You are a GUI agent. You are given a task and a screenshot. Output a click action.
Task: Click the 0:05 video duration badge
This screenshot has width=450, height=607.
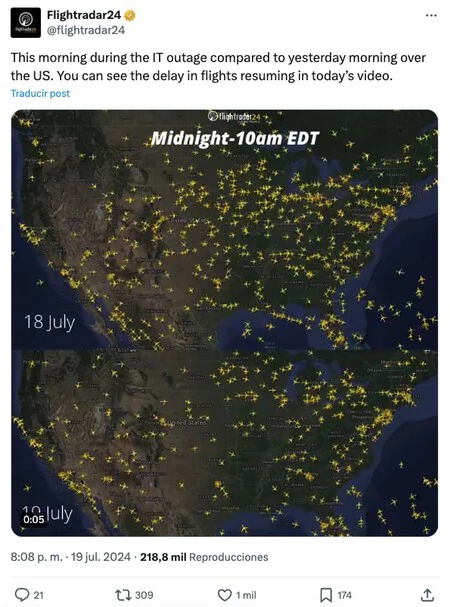34,519
